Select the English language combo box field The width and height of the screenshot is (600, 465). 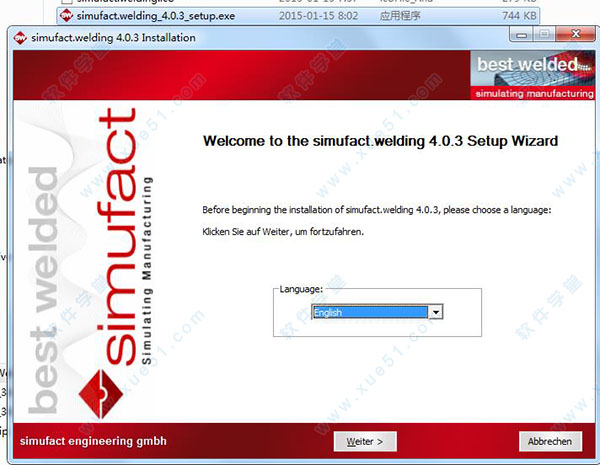point(369,312)
